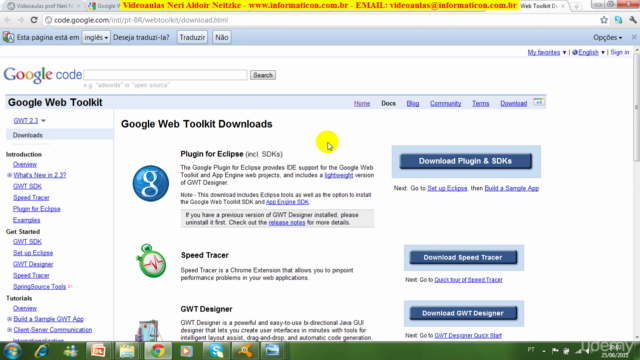Open Quick tour of Speed Tracer link

click(x=468, y=280)
